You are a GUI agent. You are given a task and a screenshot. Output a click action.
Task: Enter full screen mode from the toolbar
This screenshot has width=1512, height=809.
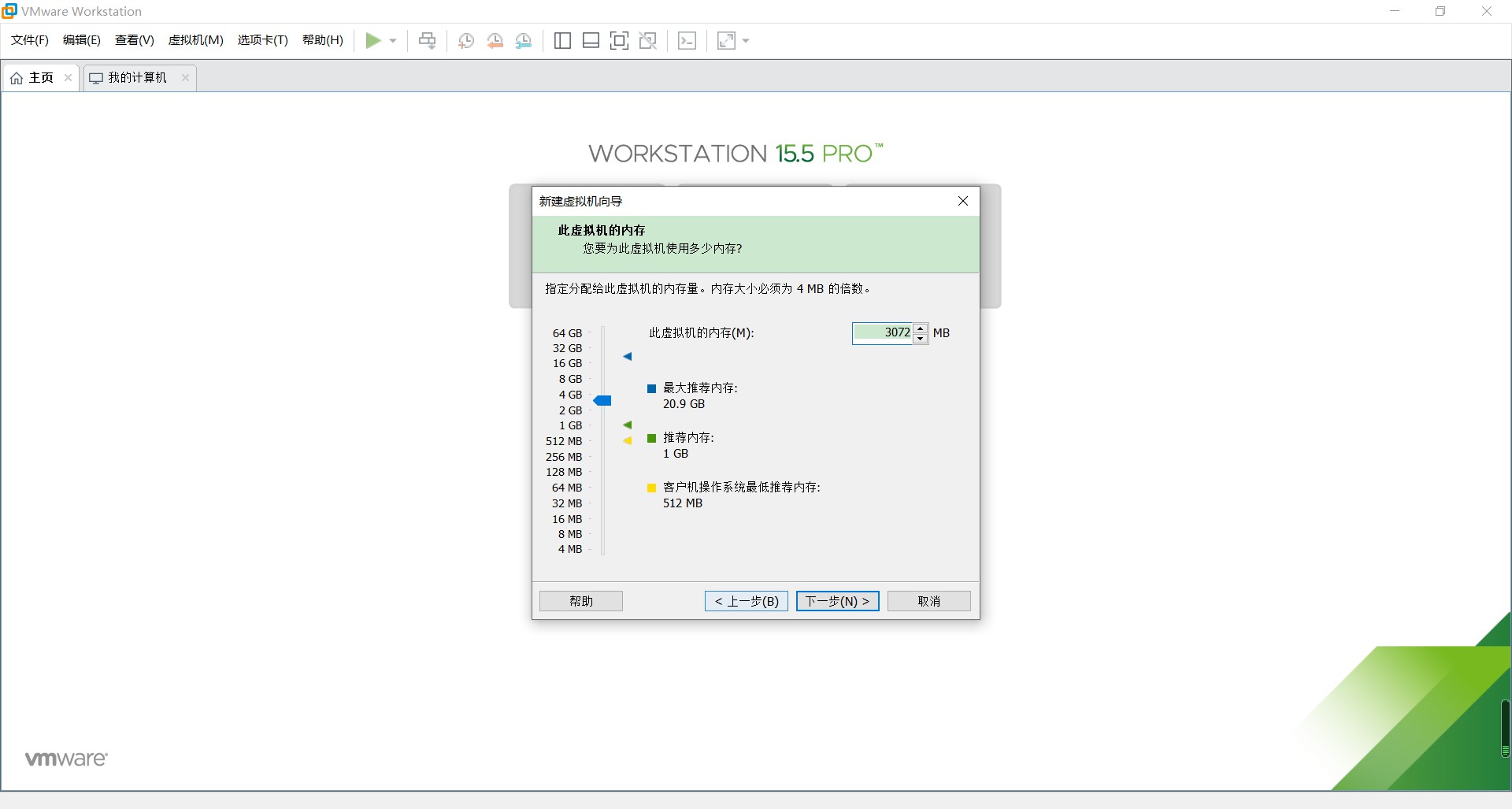coord(620,41)
